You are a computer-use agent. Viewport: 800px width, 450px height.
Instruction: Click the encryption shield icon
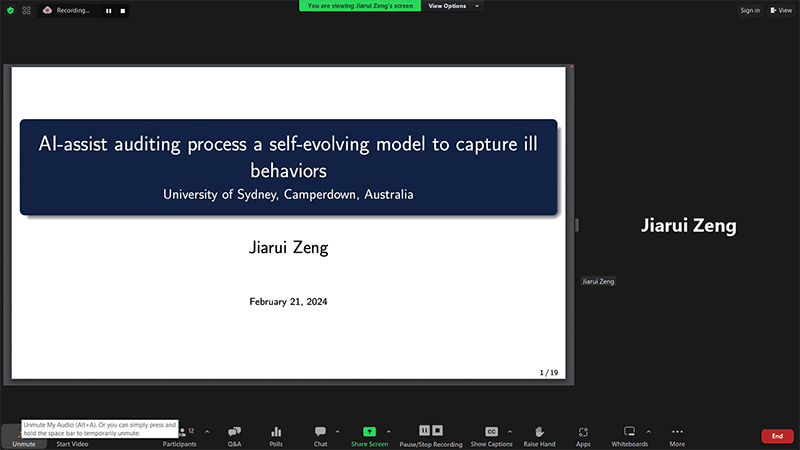[10, 10]
